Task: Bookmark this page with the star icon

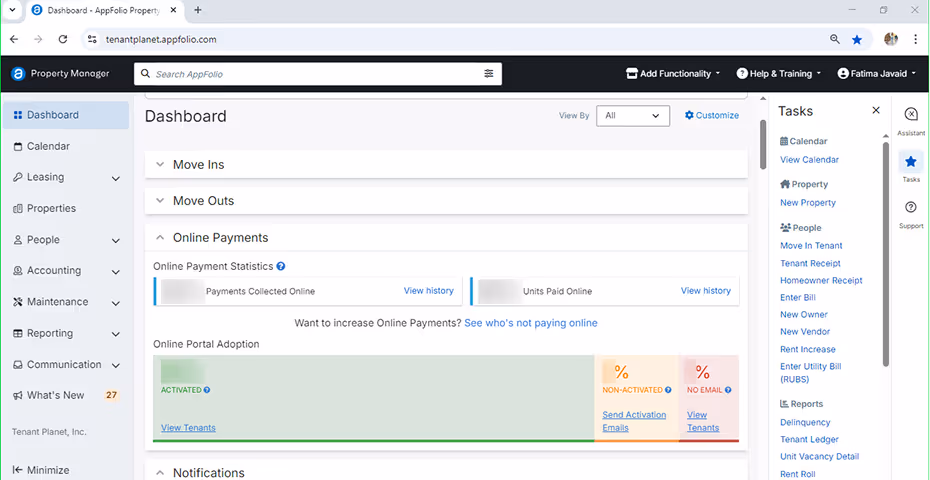Action: pos(857,40)
